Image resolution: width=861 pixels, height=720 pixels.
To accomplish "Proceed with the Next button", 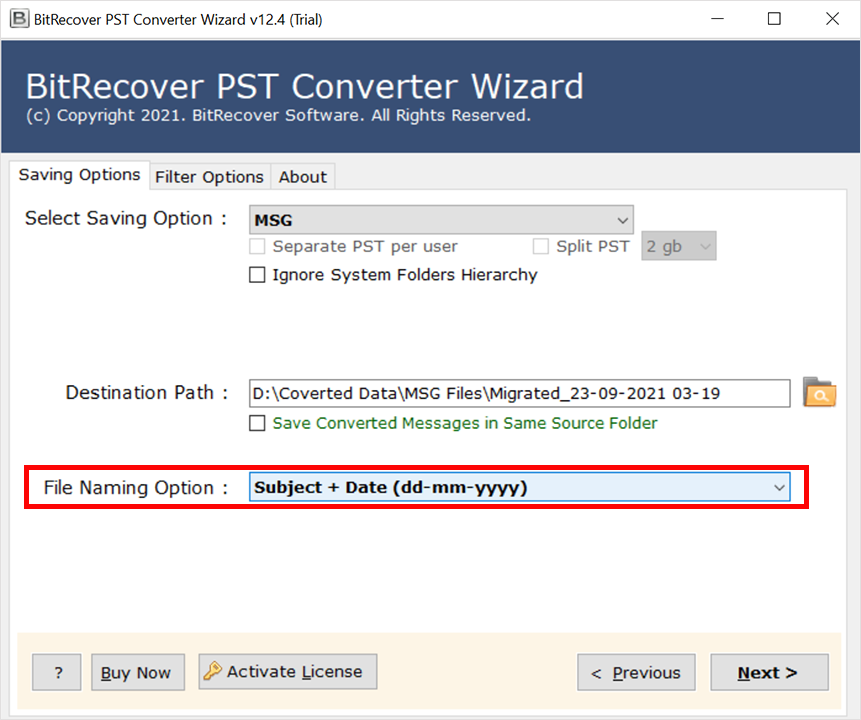I will (x=769, y=672).
